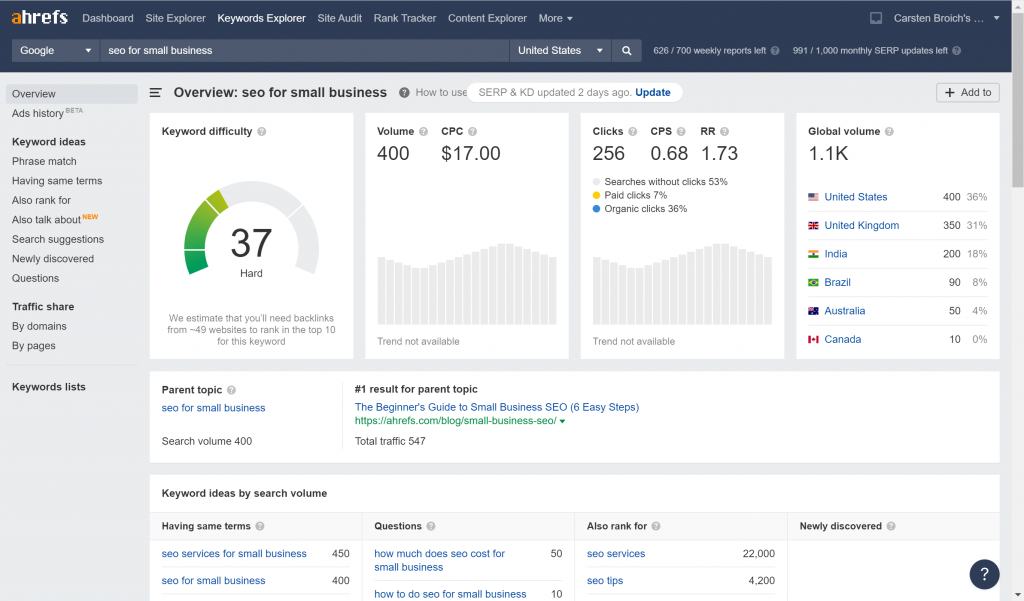This screenshot has width=1024, height=601.
Task: Select Overview in the sidebar
Action: tap(72, 94)
